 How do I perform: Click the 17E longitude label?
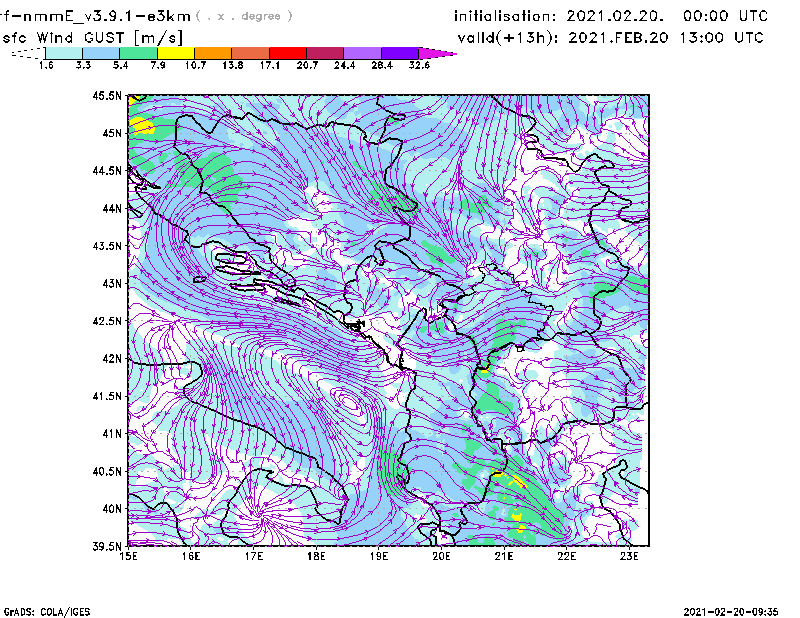tap(254, 556)
